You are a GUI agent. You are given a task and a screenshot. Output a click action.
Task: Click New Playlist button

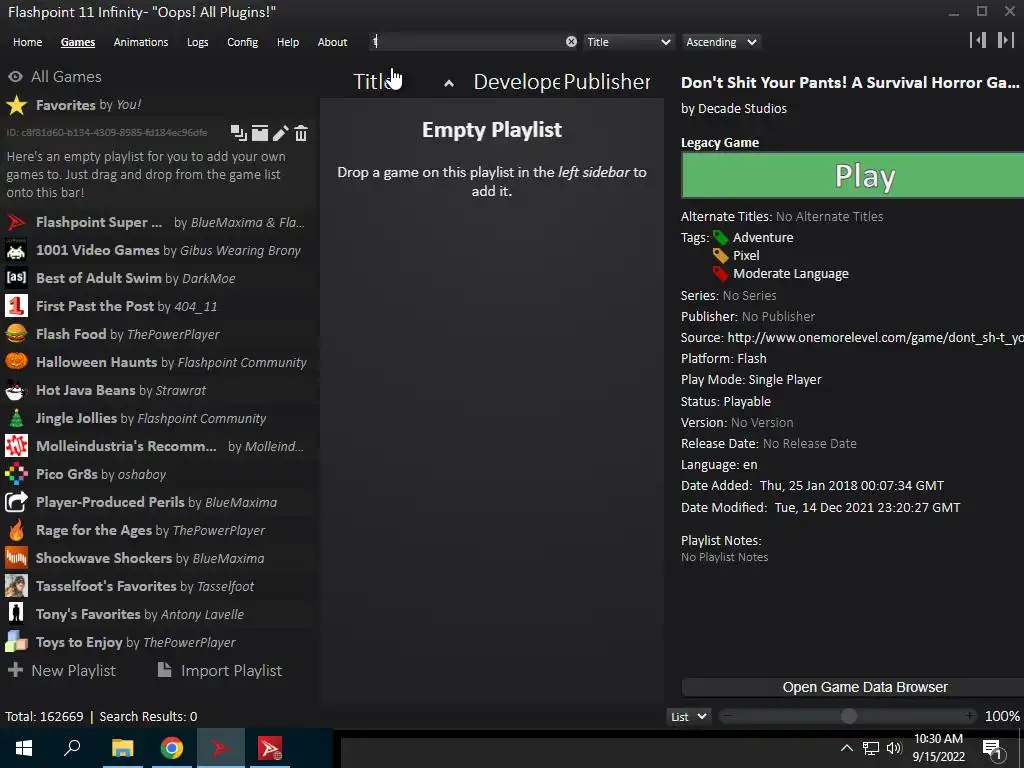point(62,671)
